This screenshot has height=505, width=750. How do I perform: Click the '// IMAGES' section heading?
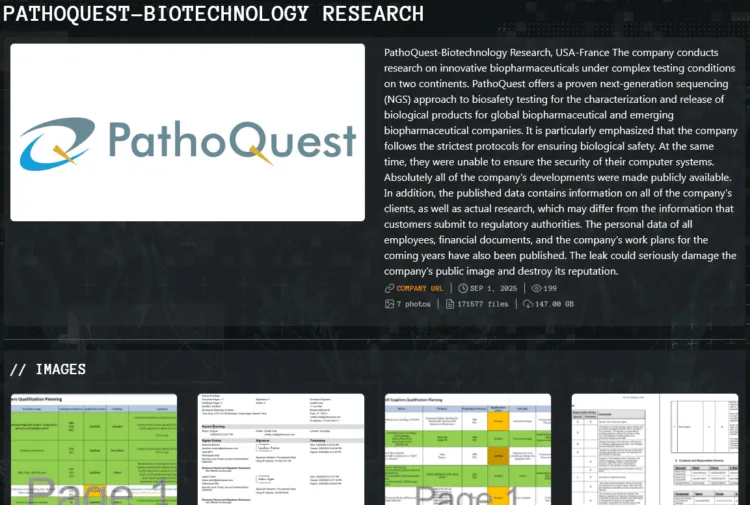[x=48, y=369]
